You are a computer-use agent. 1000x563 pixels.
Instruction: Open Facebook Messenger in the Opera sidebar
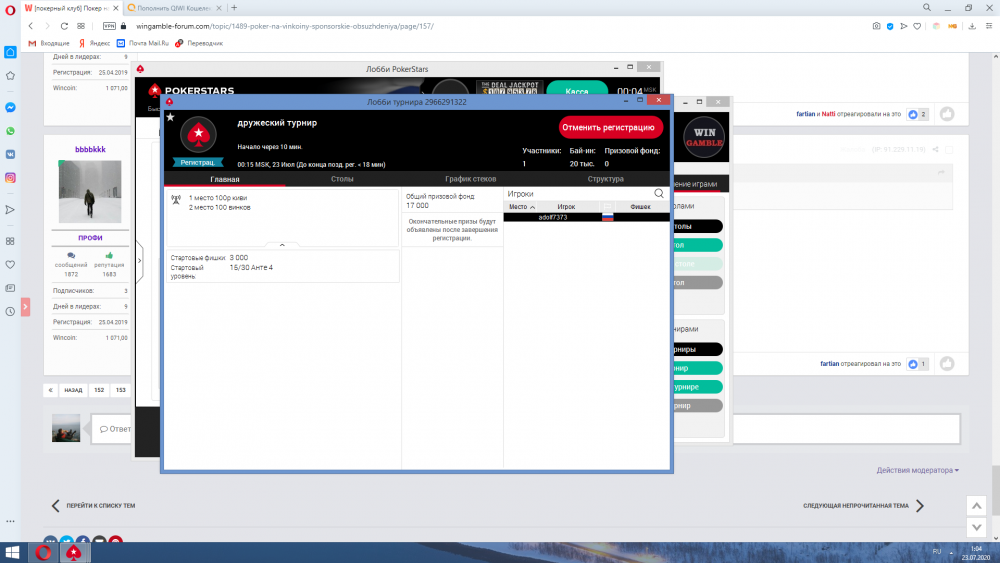pyautogui.click(x=10, y=107)
